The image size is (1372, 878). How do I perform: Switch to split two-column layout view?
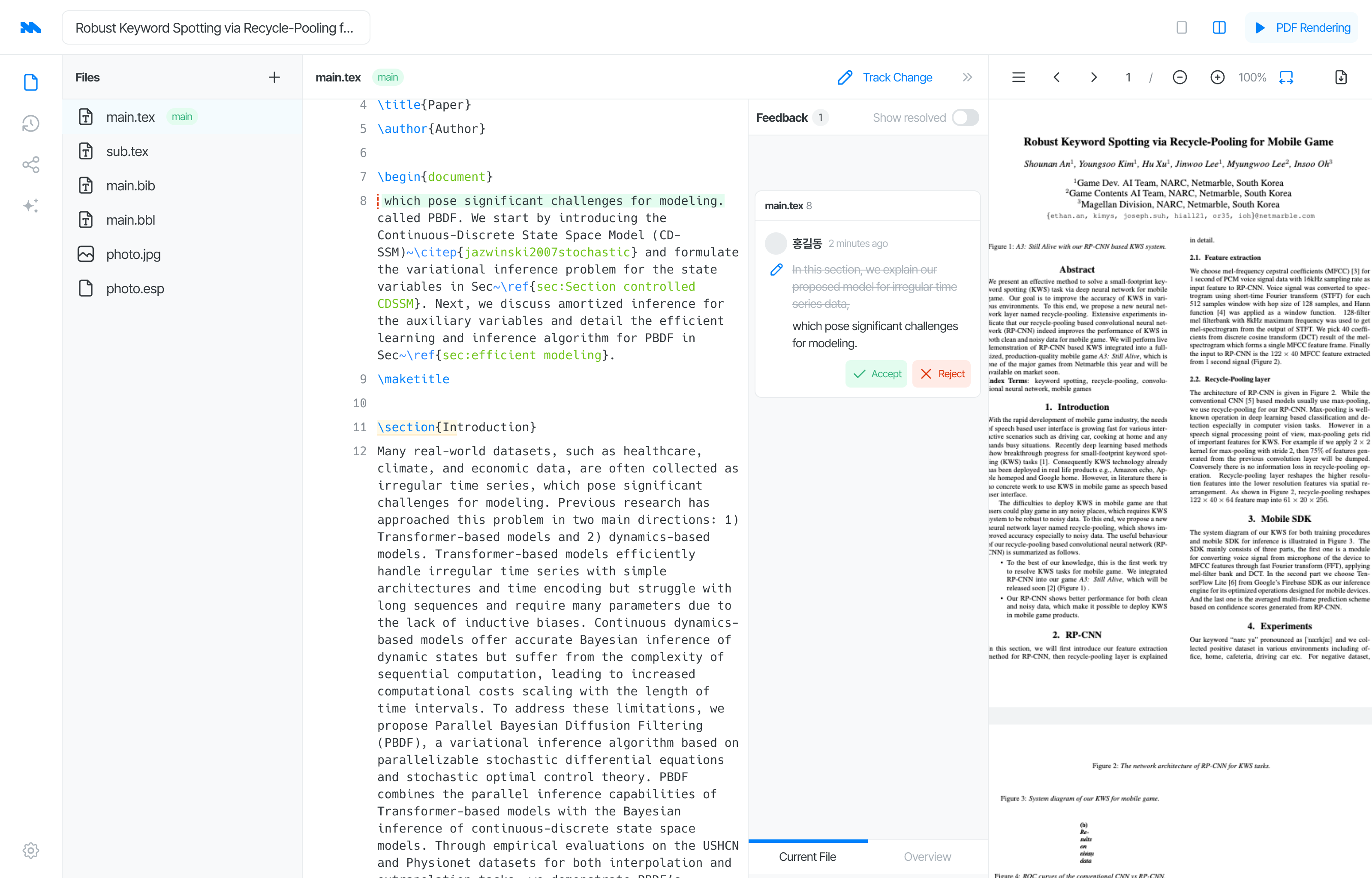click(1219, 27)
